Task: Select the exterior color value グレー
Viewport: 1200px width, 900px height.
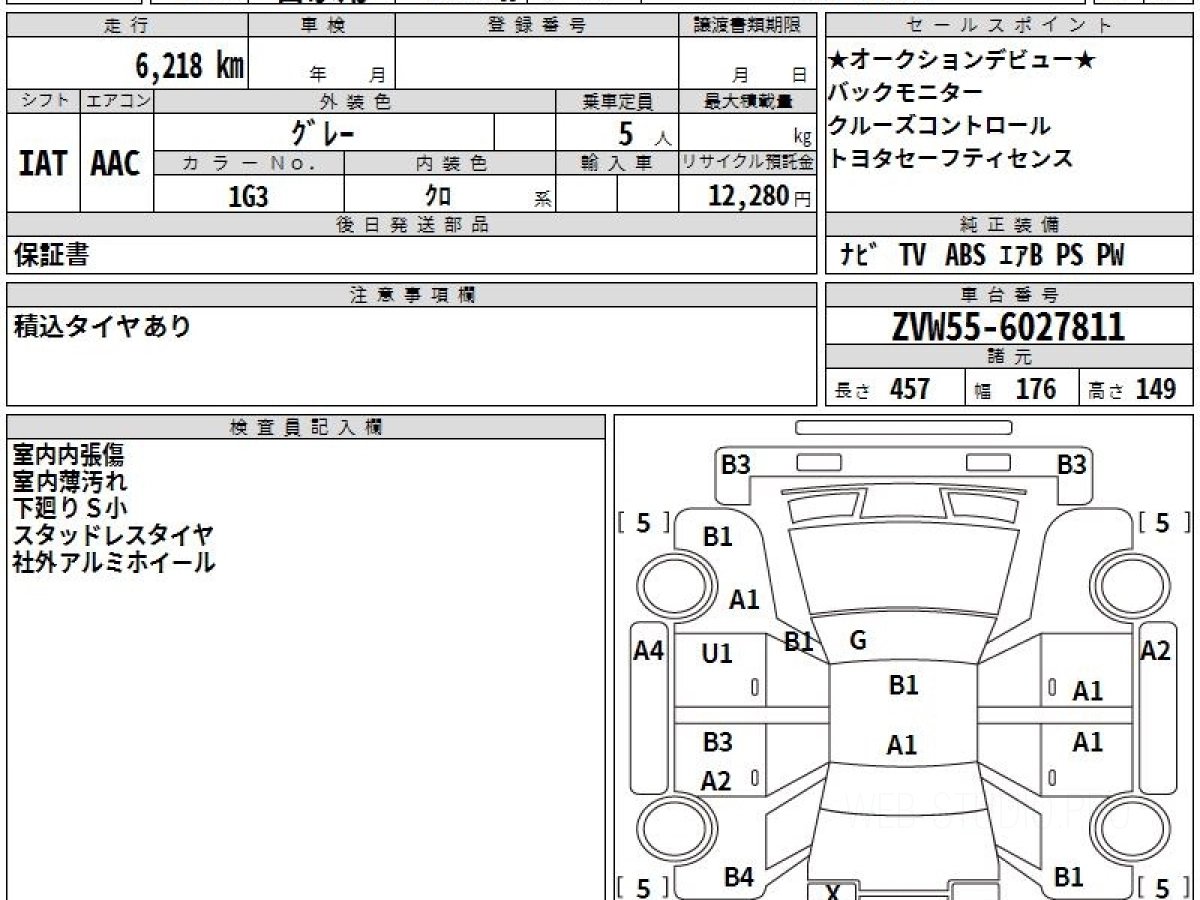Action: [x=324, y=132]
